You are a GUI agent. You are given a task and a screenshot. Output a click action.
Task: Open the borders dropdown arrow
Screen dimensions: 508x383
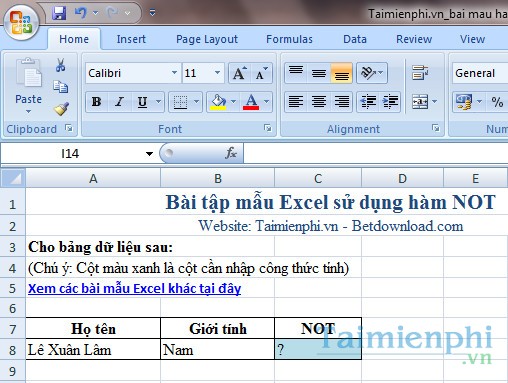(x=196, y=102)
